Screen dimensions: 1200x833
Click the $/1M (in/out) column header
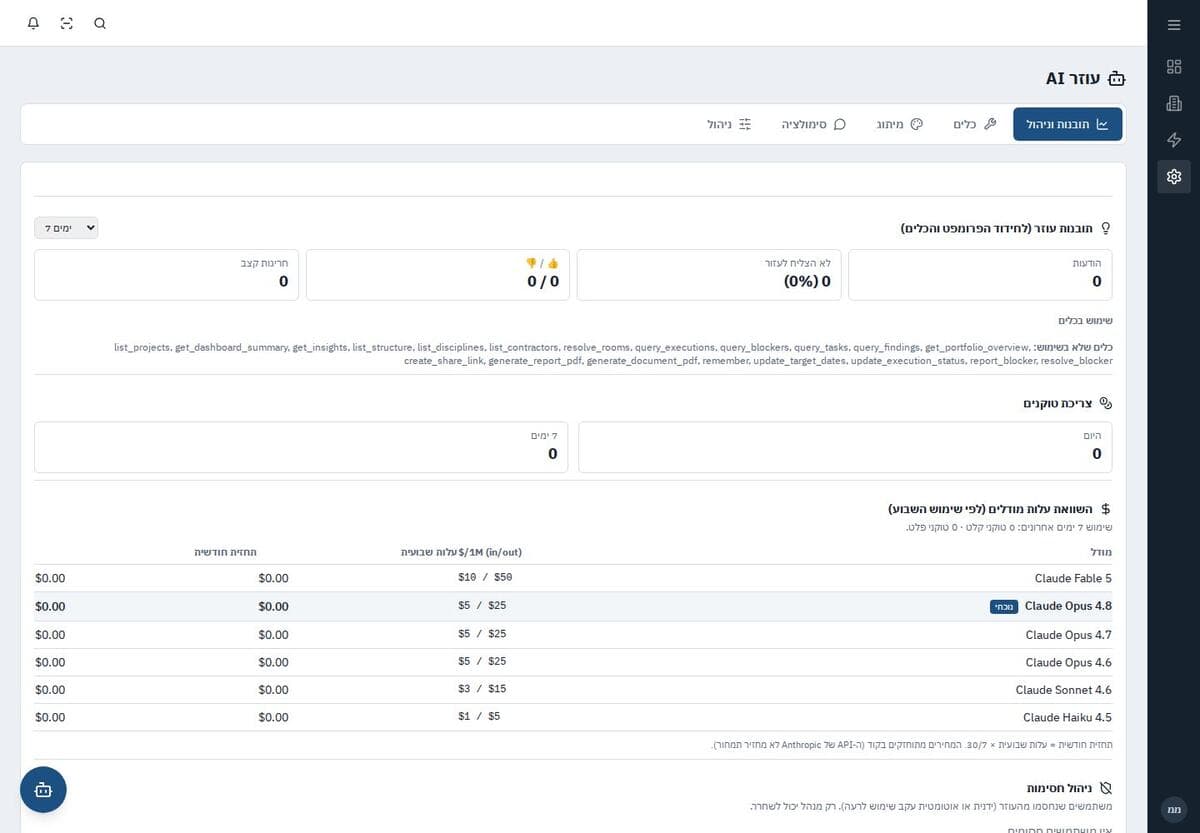pyautogui.click(x=490, y=552)
